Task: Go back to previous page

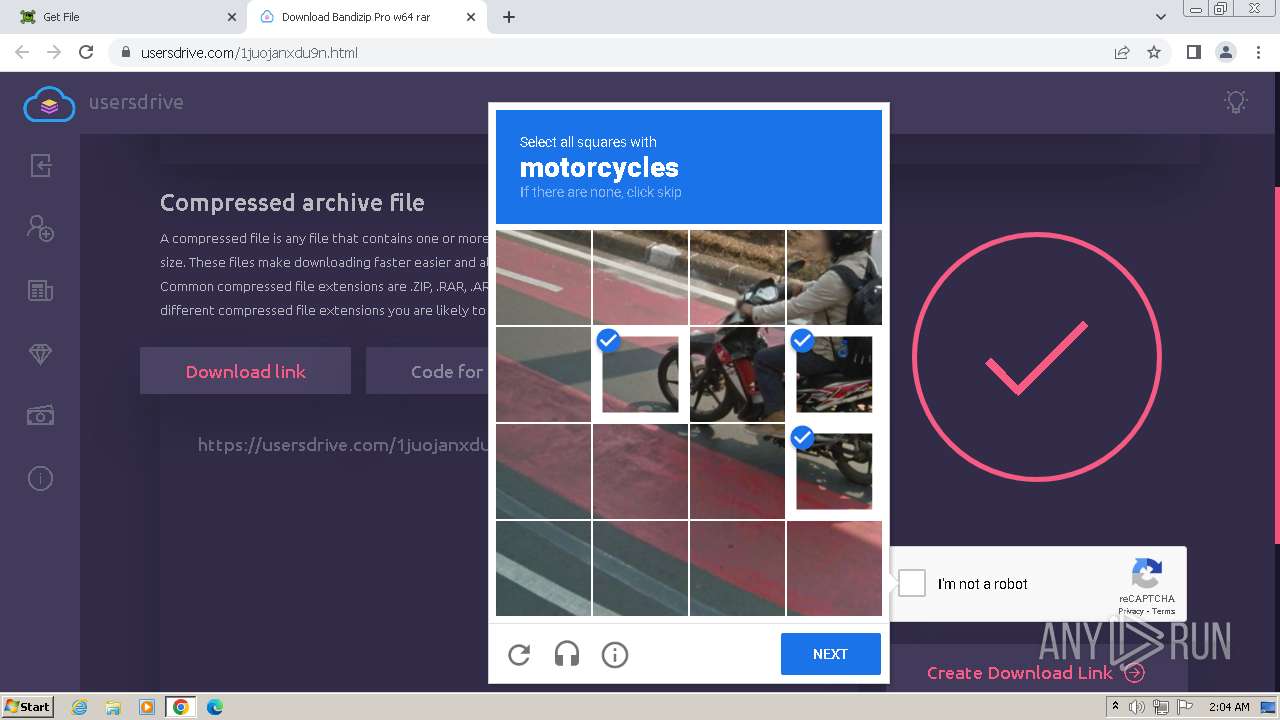Action: 22,52
